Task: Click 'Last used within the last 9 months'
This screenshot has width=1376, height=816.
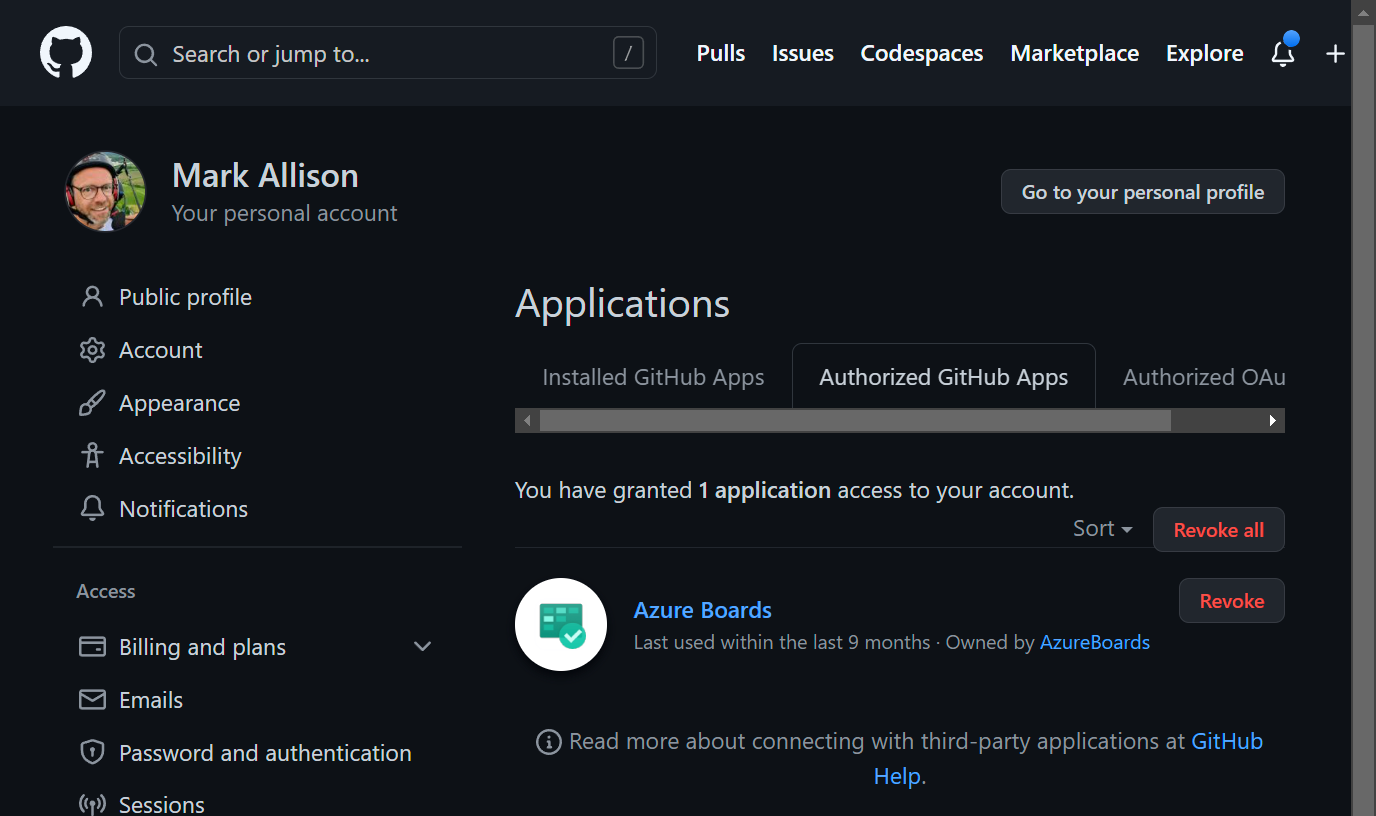Action: [x=782, y=642]
